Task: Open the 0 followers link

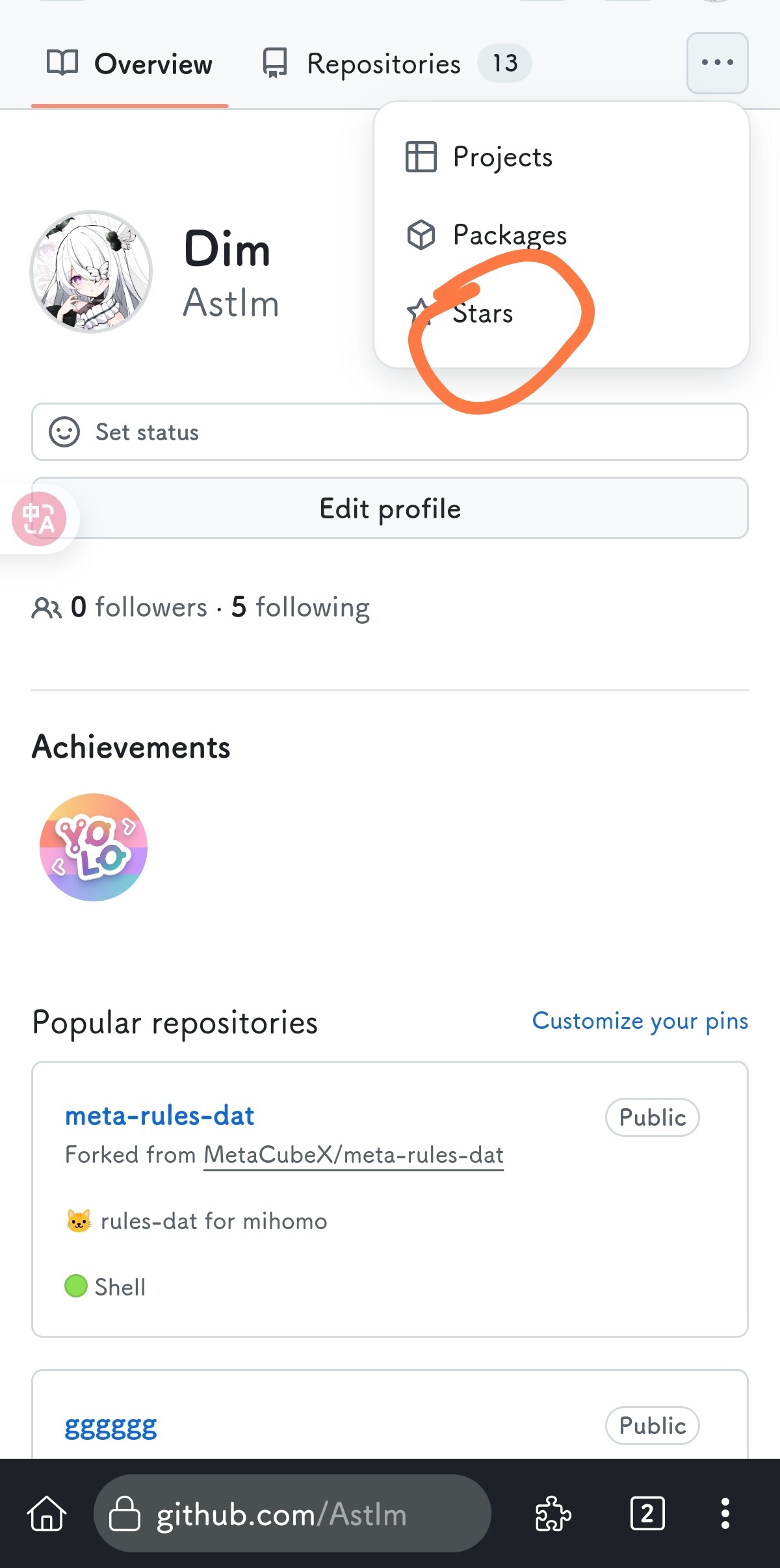Action: 139,607
